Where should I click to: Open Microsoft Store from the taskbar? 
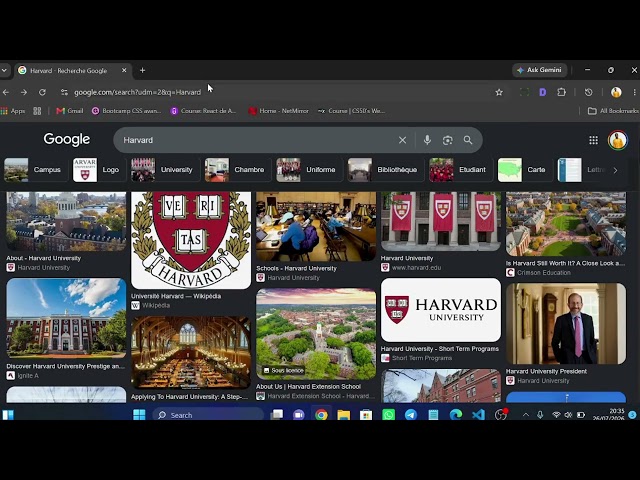366,415
